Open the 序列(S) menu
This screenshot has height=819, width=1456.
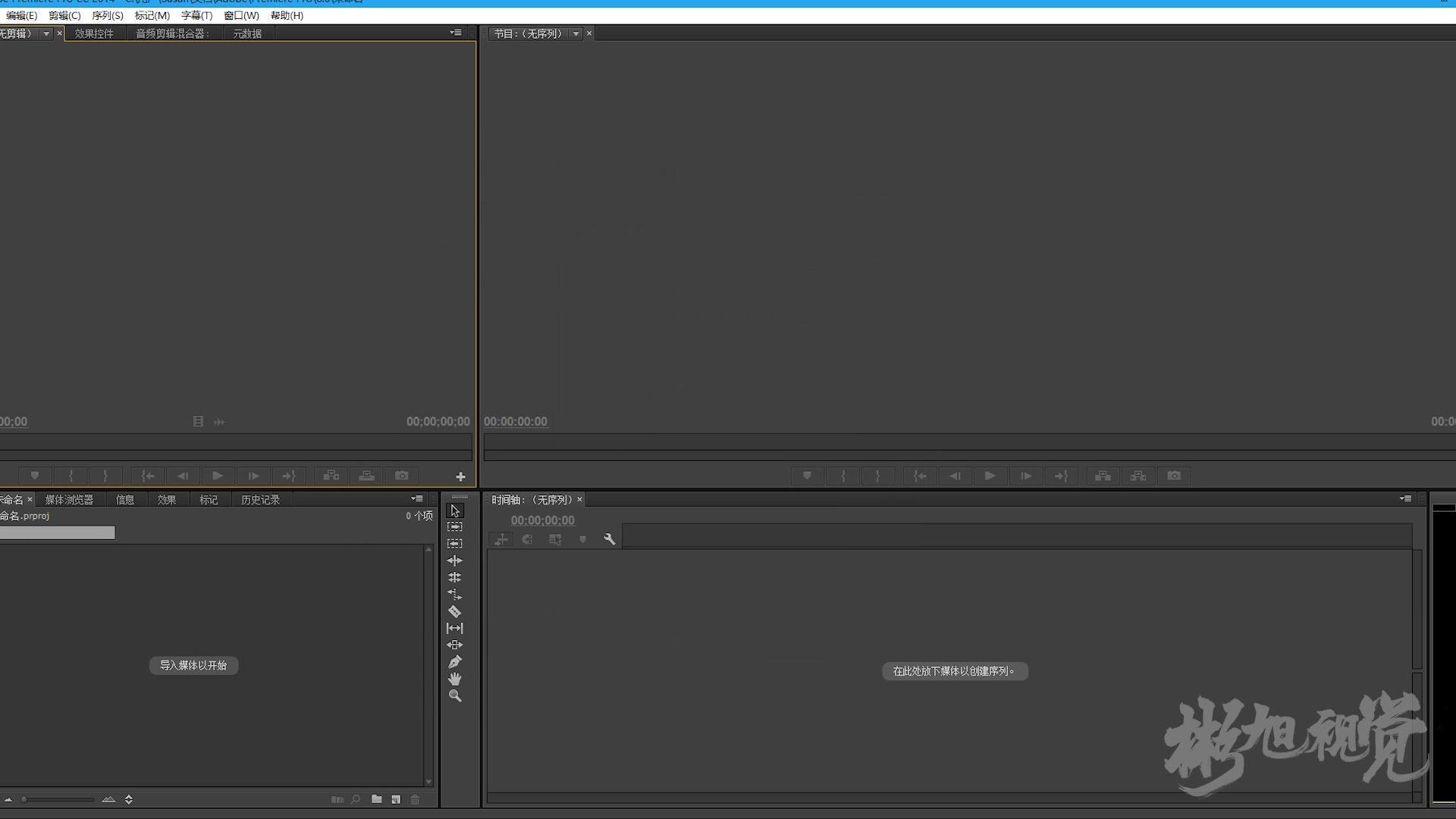pos(107,15)
